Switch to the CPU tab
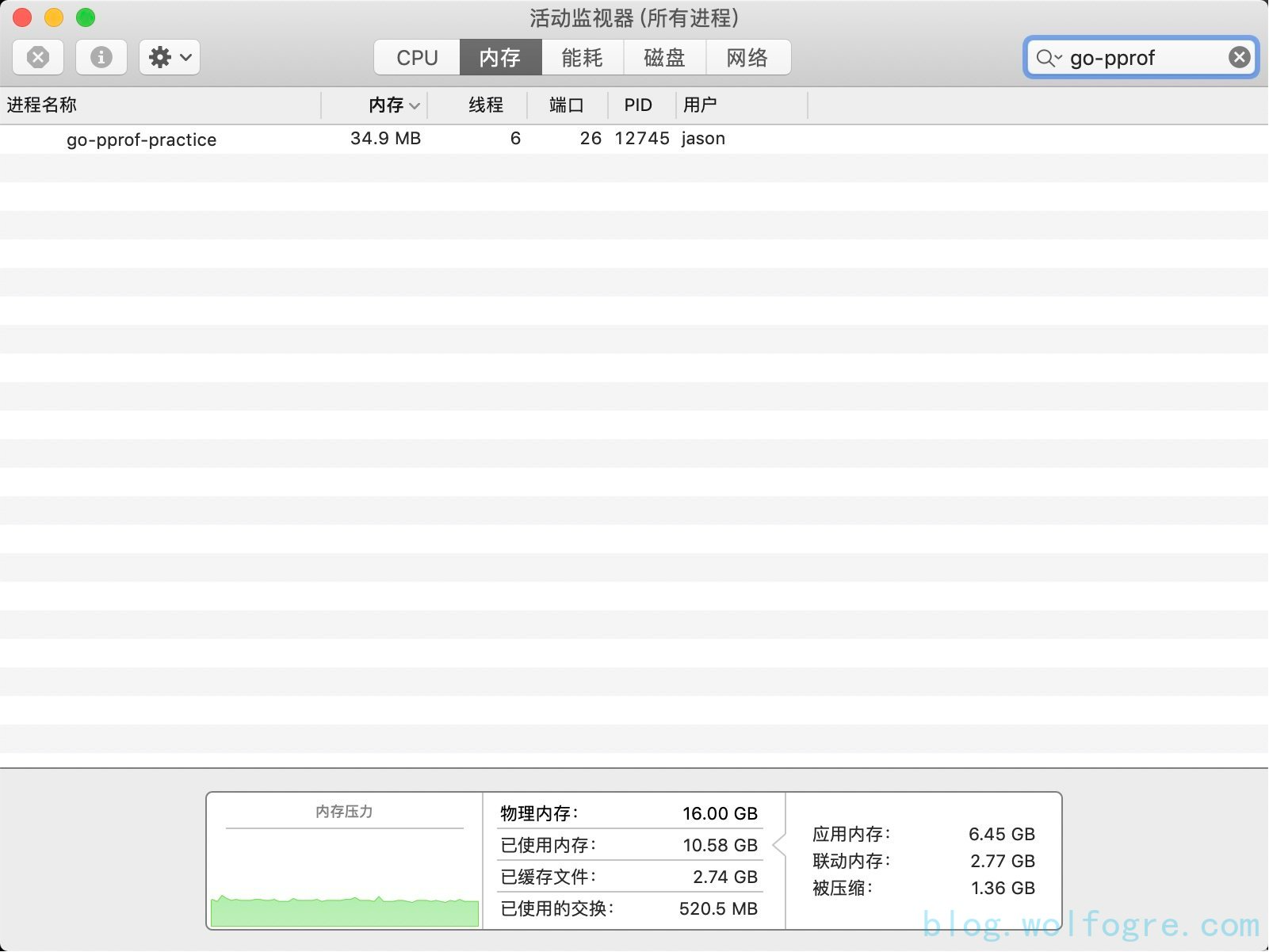Screen dimensions: 1269x952 pyautogui.click(x=417, y=58)
